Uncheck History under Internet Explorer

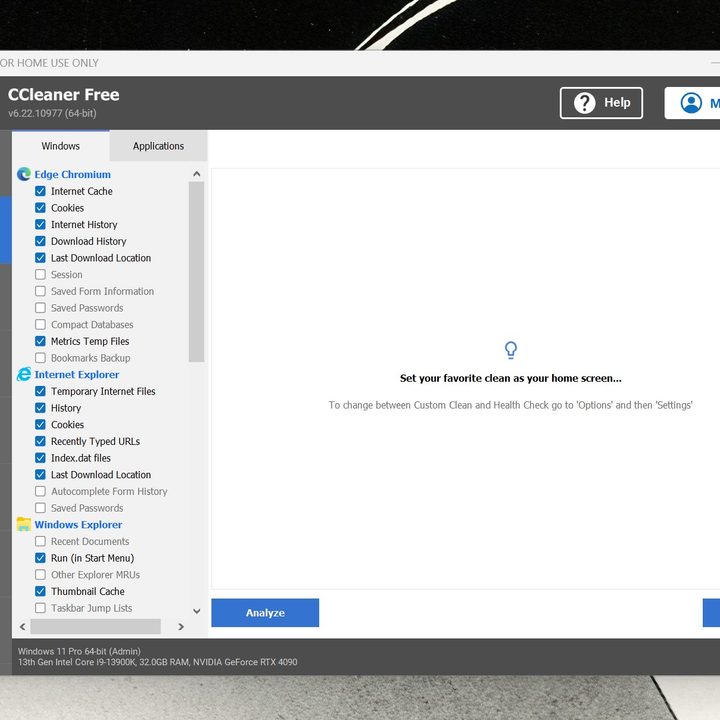40,408
